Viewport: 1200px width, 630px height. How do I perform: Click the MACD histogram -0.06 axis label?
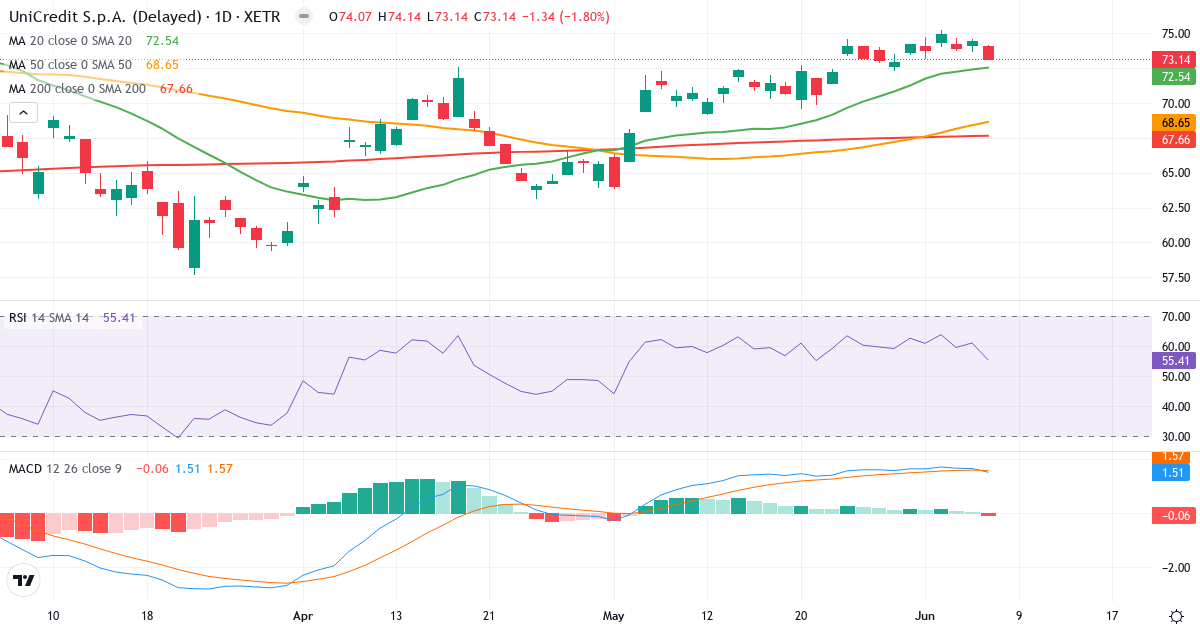coord(1175,515)
